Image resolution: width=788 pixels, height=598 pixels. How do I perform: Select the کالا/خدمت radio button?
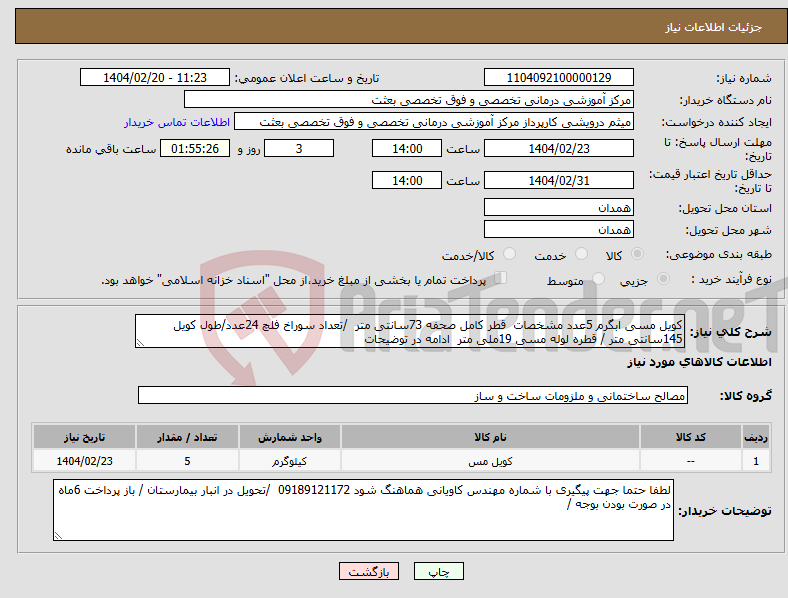click(x=510, y=254)
